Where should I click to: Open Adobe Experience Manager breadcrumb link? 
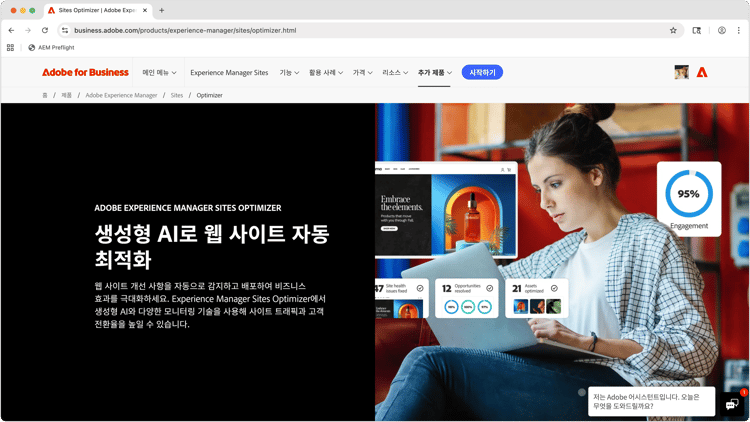121,95
